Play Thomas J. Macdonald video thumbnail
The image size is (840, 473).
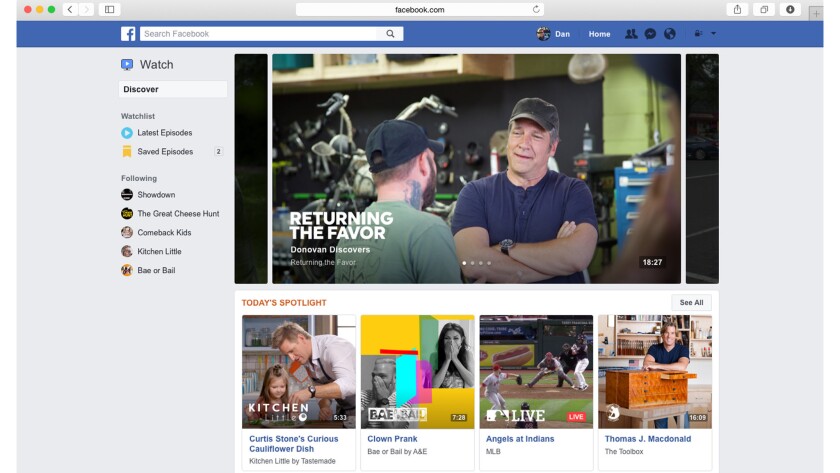coord(655,372)
